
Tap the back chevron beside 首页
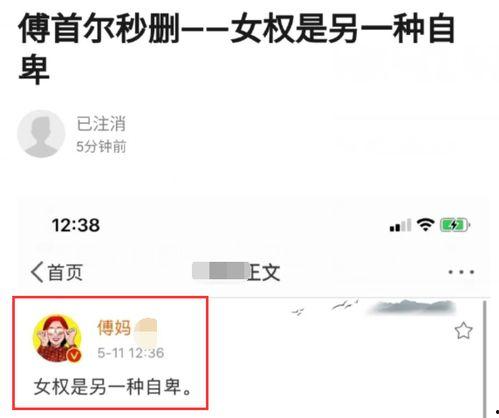pos(37,272)
